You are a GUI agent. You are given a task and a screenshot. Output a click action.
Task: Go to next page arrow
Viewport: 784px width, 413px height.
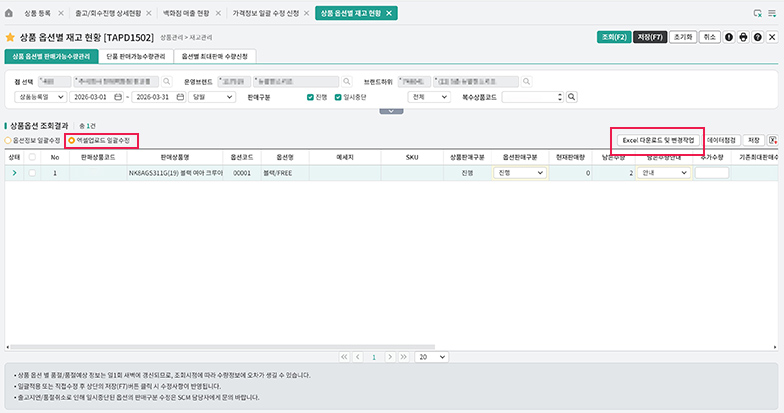[390, 357]
